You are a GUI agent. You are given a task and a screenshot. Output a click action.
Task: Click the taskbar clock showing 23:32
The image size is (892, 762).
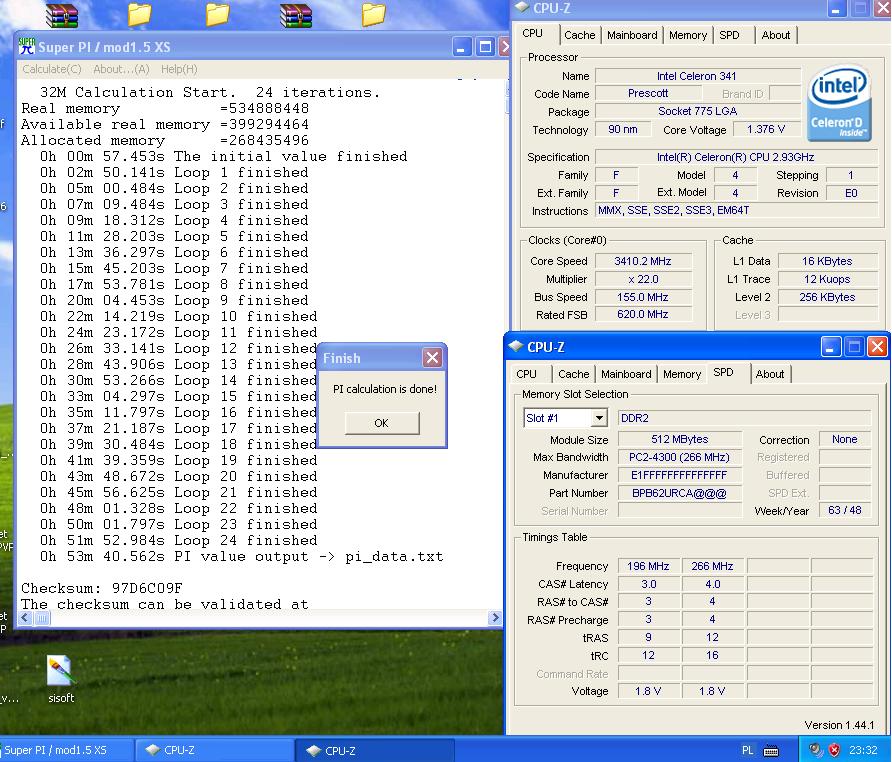coord(863,750)
